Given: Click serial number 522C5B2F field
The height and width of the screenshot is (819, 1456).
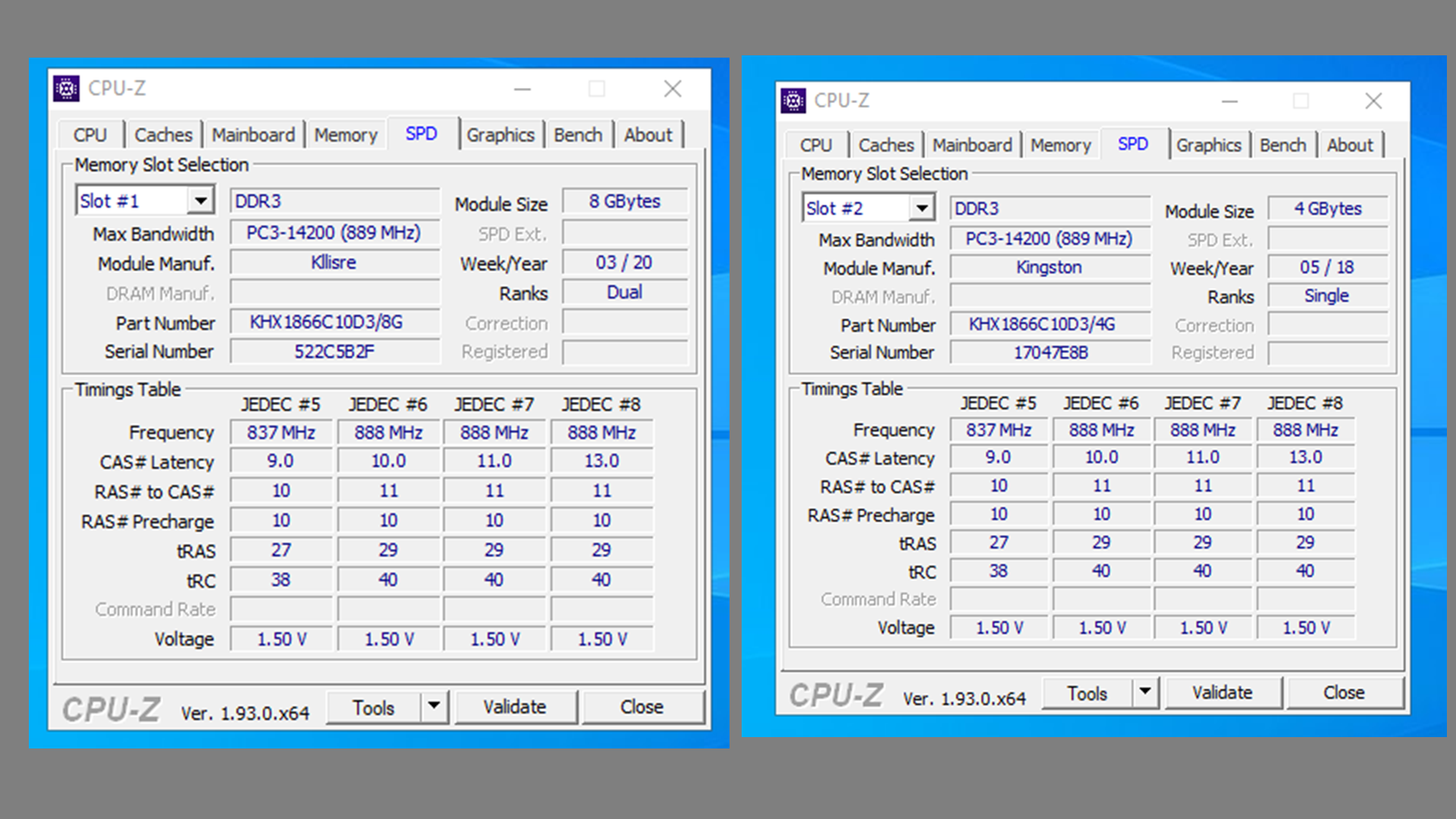Looking at the screenshot, I should click(334, 352).
